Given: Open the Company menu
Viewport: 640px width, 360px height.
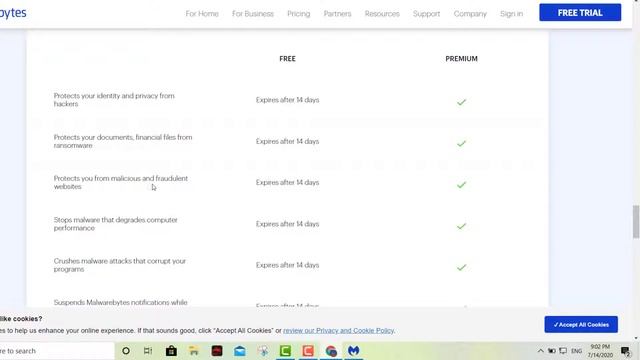Looking at the screenshot, I should coord(470,13).
